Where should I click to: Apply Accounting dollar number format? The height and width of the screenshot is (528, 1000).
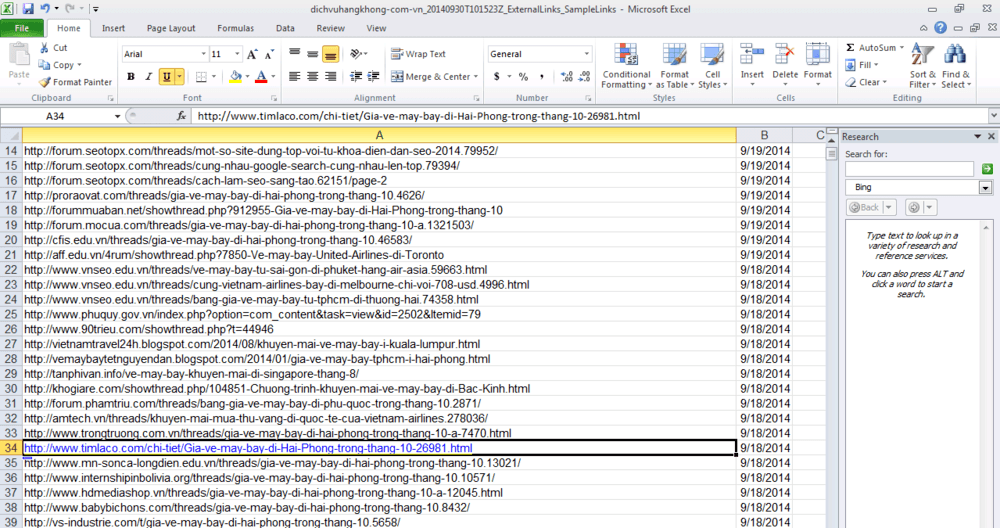click(x=496, y=77)
